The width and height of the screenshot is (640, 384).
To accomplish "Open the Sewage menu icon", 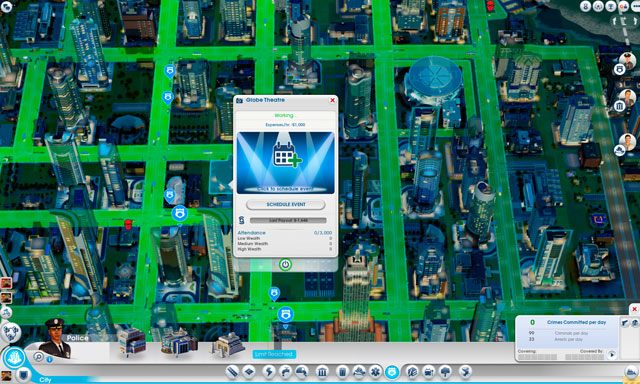I will click(x=302, y=372).
